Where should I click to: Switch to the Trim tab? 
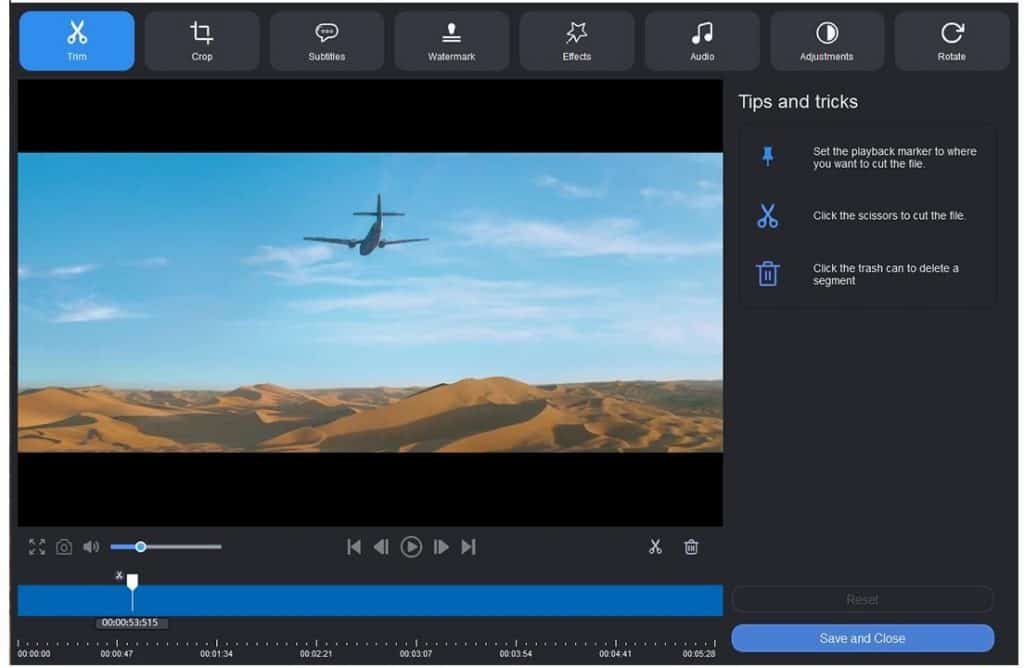(77, 41)
